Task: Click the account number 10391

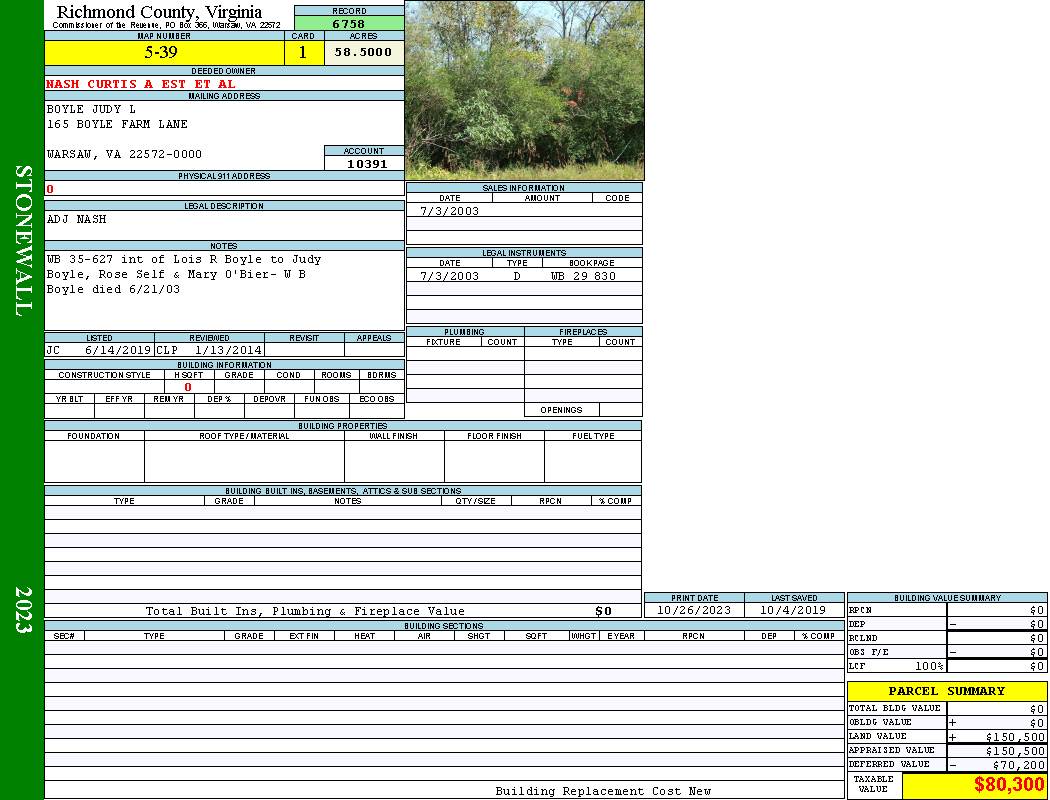Action: click(x=364, y=164)
